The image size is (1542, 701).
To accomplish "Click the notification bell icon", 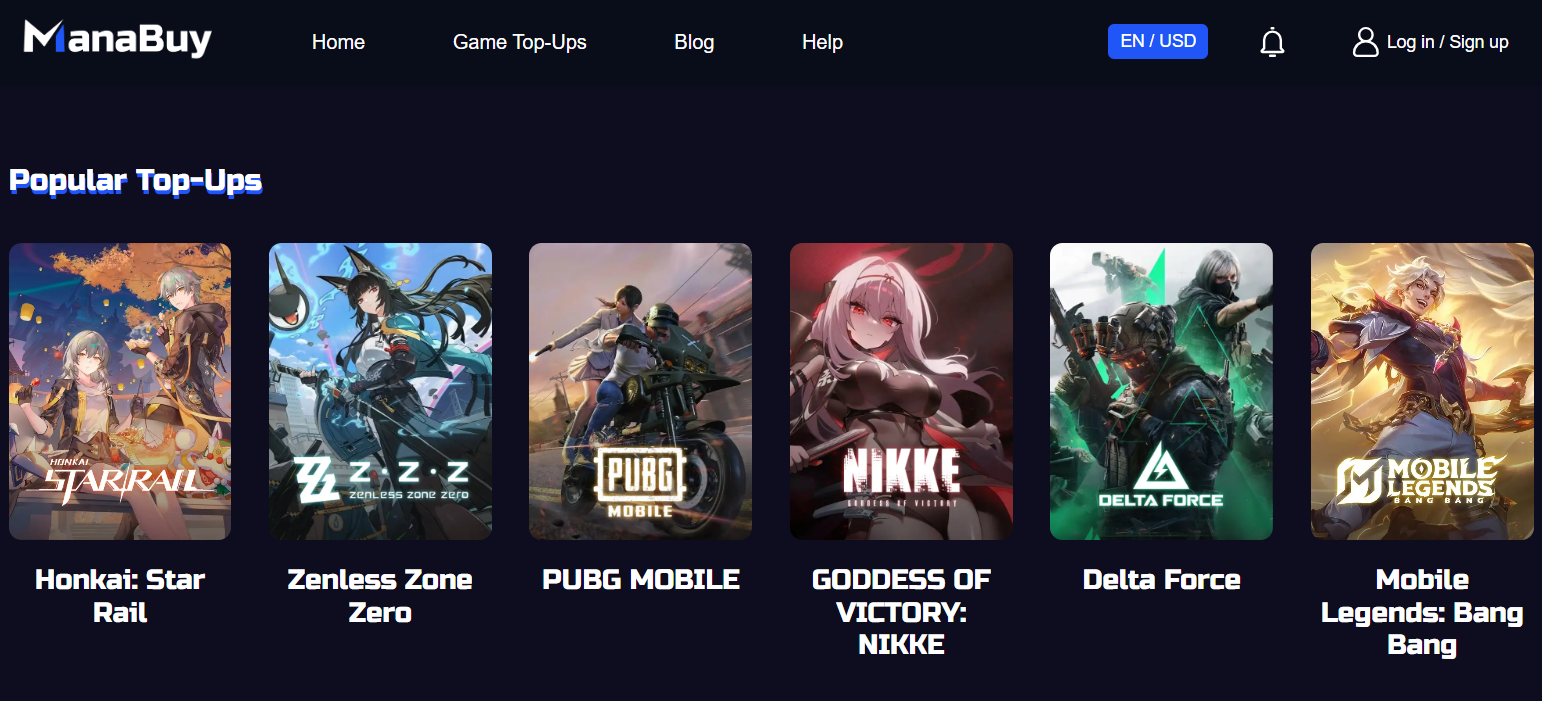I will pyautogui.click(x=1272, y=42).
